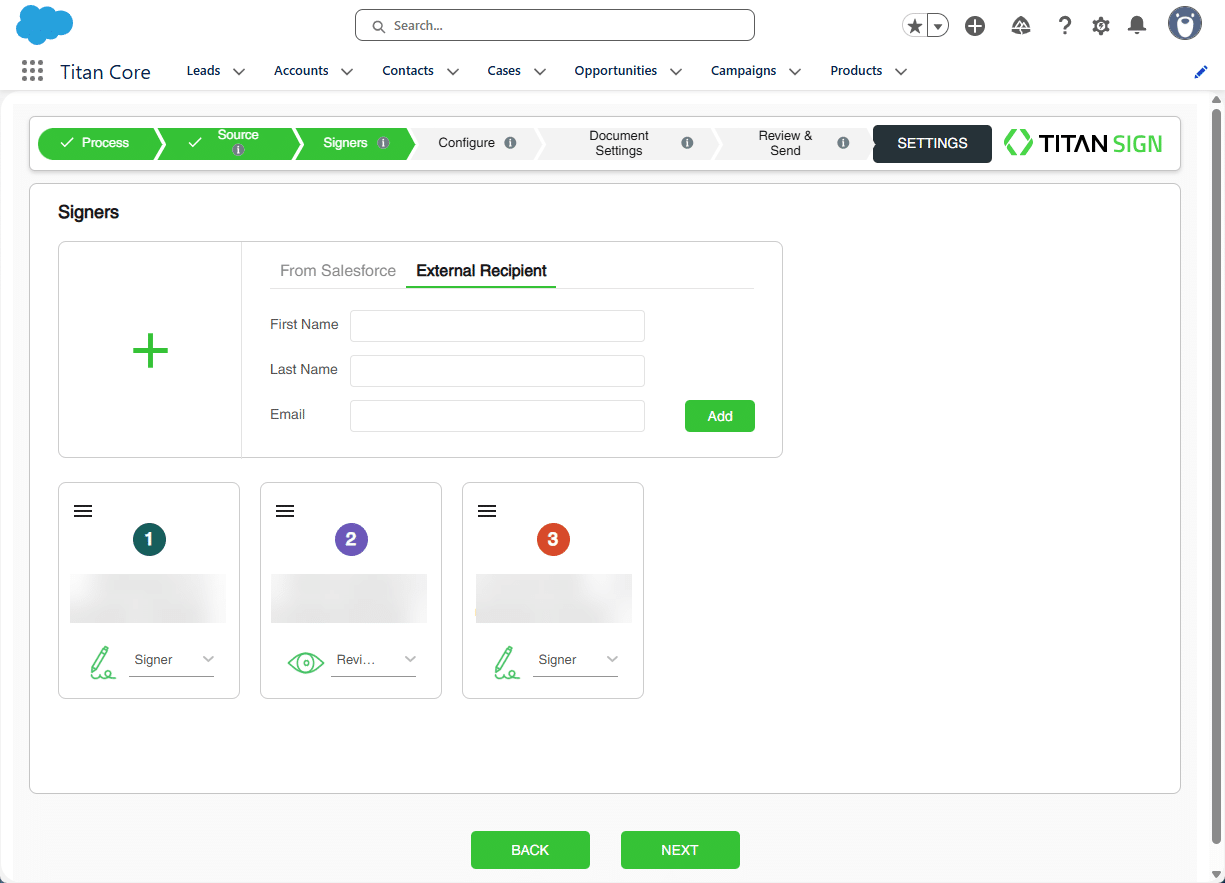Click inside the Email input field
Image resolution: width=1225 pixels, height=883 pixels.
point(497,415)
